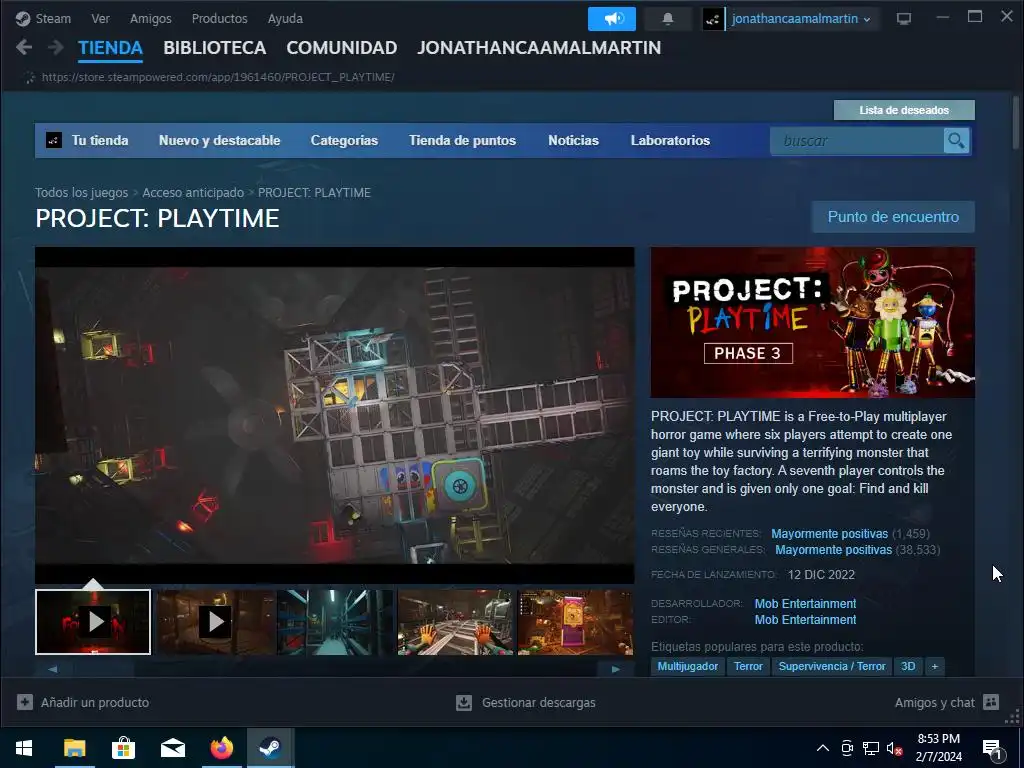Click the PROJECT: PLAYTIME breadcrumb

click(x=314, y=193)
